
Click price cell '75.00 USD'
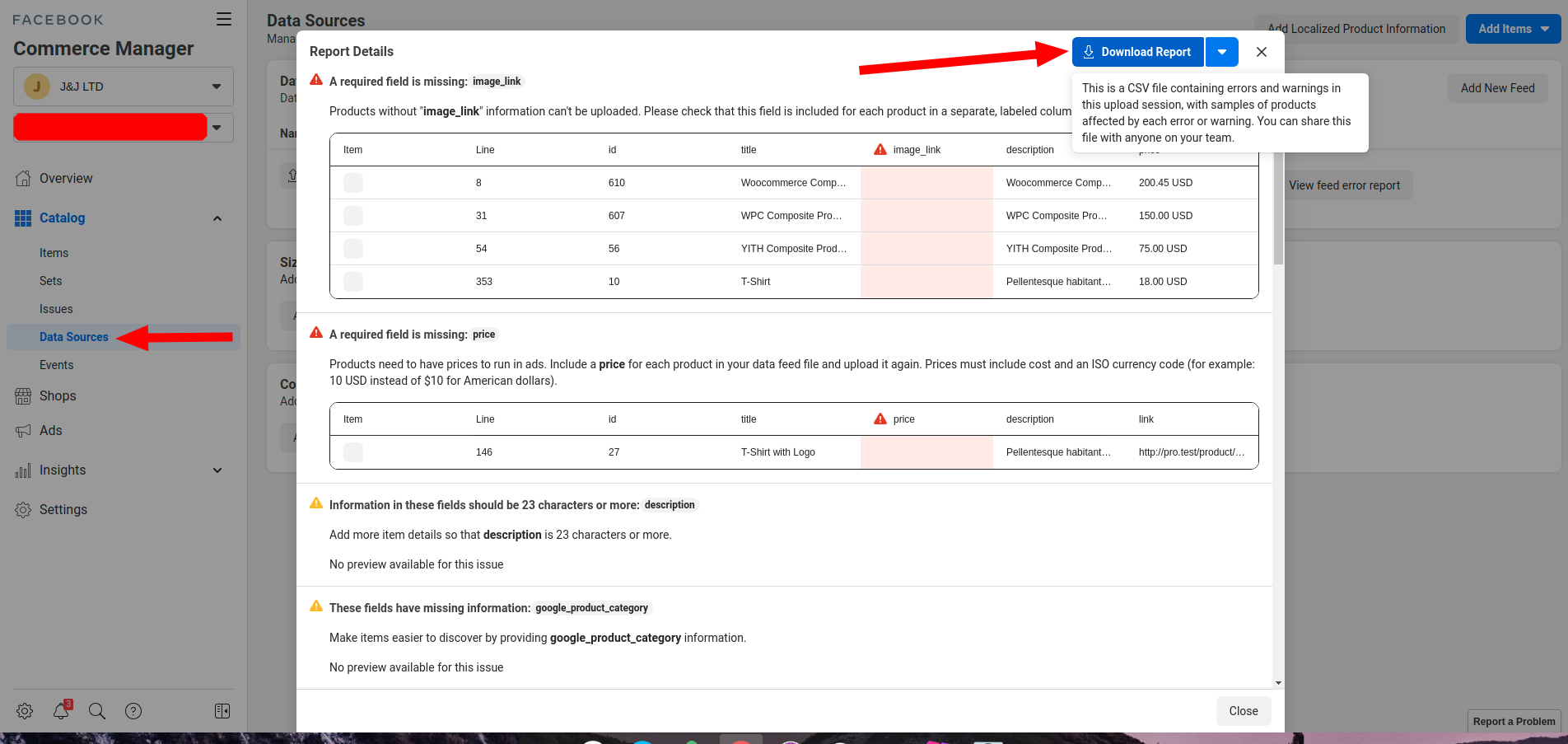pos(1163,249)
